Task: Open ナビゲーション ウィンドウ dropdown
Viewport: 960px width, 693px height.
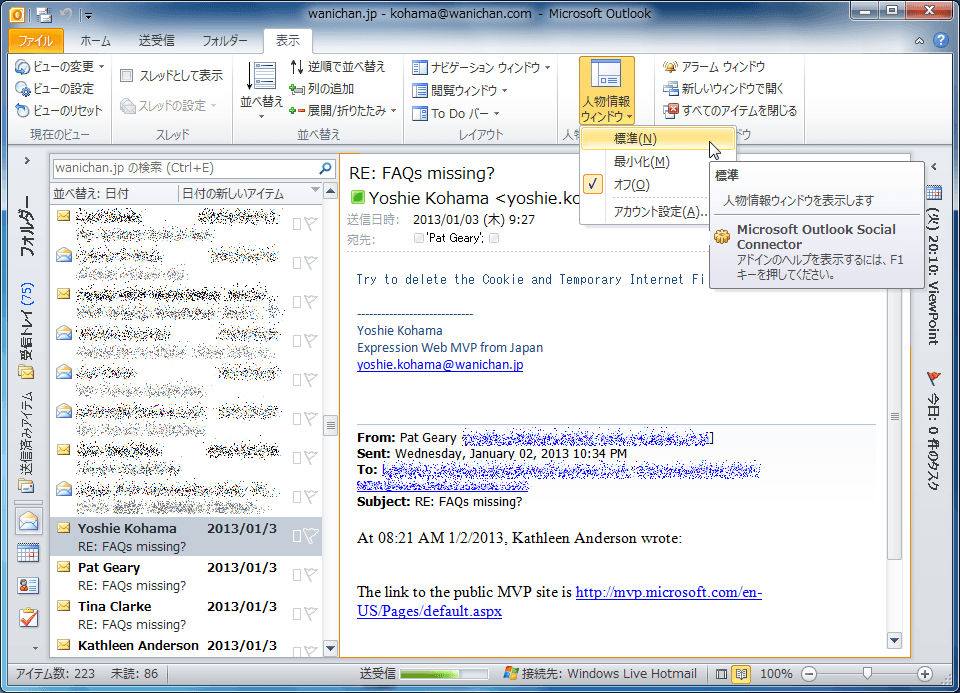Action: pyautogui.click(x=481, y=67)
